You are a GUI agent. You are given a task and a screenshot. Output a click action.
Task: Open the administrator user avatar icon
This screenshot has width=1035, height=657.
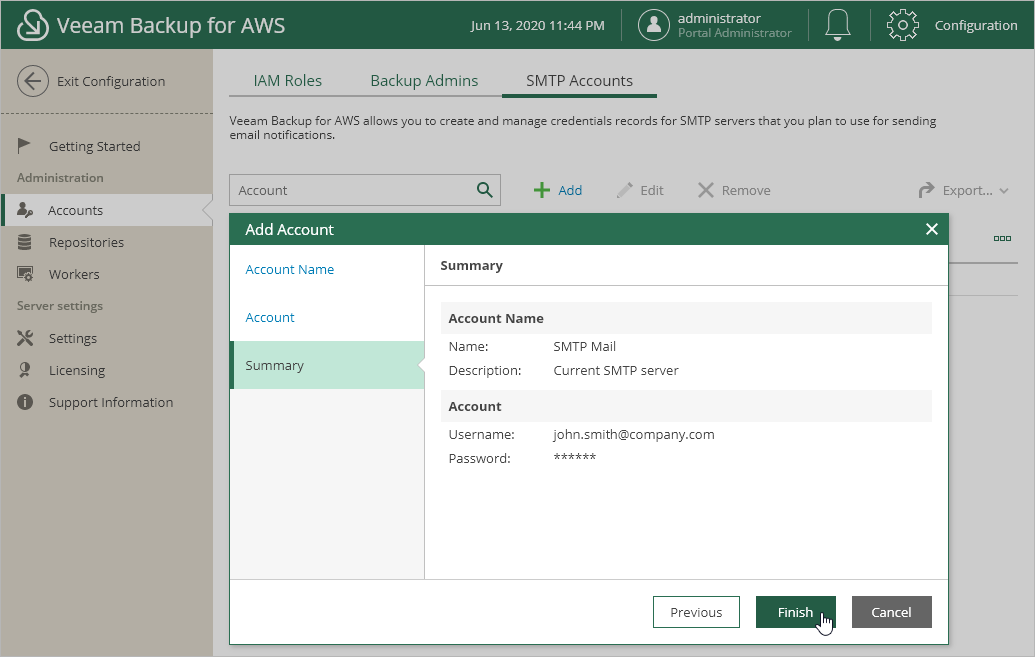(653, 25)
